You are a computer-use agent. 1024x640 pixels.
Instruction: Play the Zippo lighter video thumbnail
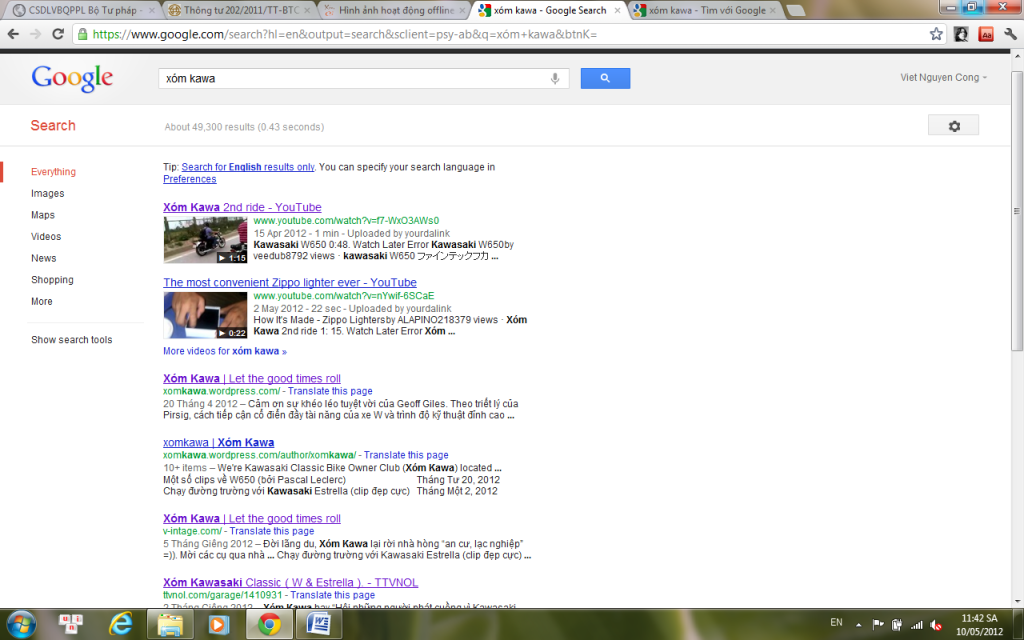coord(205,315)
